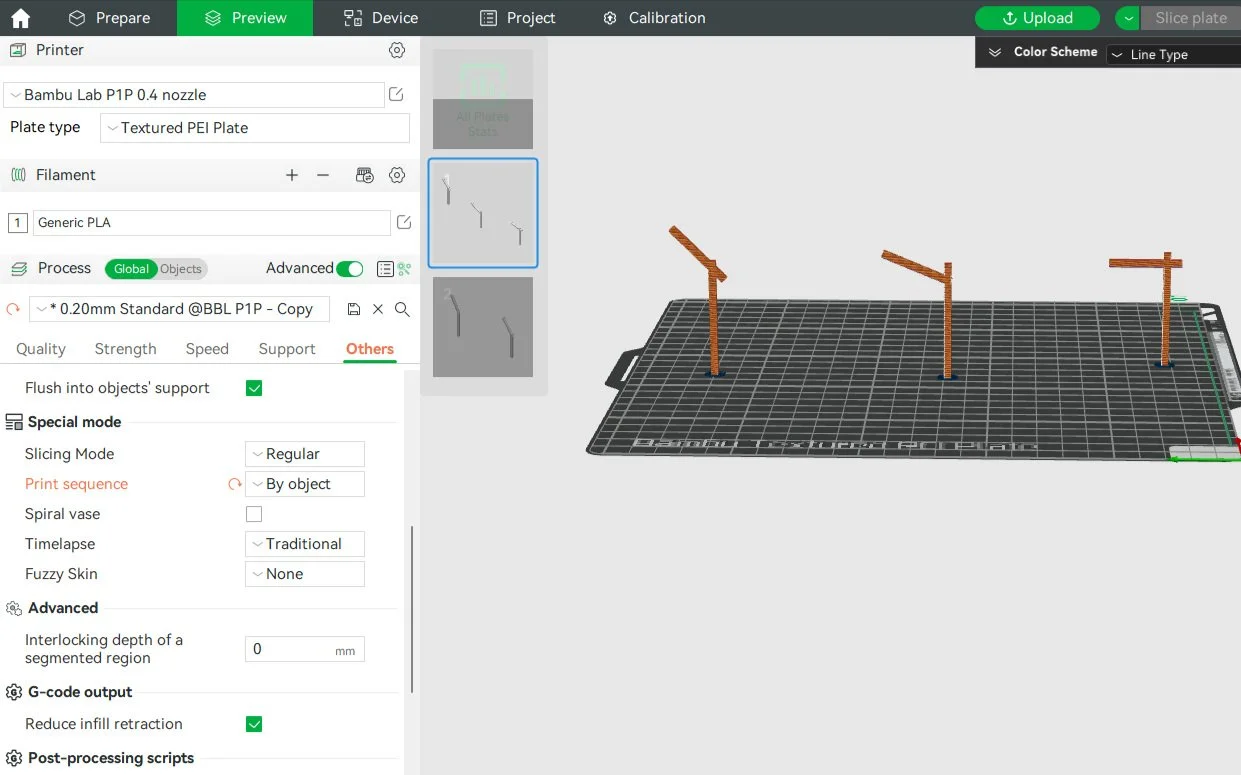Click filament slot number 1 icon
This screenshot has width=1241, height=775.
[17, 222]
